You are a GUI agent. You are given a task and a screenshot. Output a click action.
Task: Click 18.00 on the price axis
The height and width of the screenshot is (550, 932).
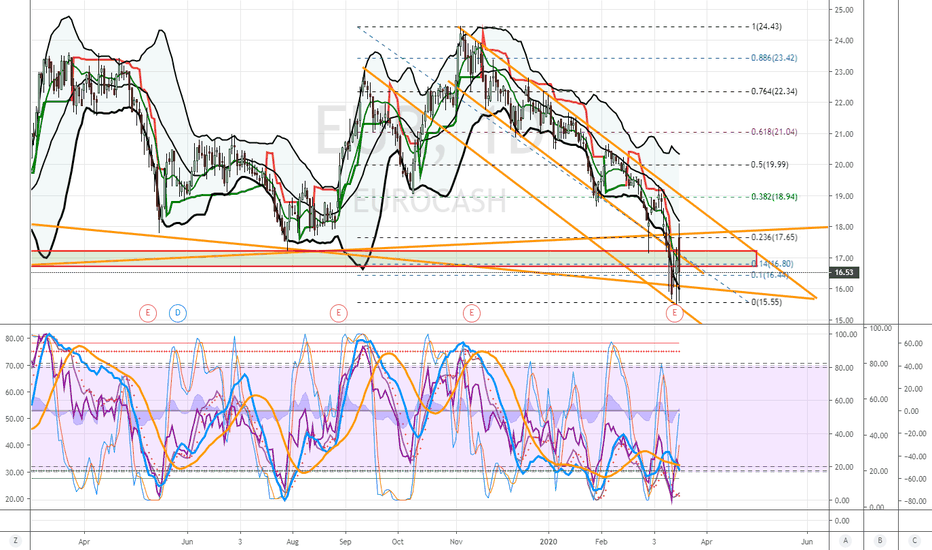pos(844,227)
